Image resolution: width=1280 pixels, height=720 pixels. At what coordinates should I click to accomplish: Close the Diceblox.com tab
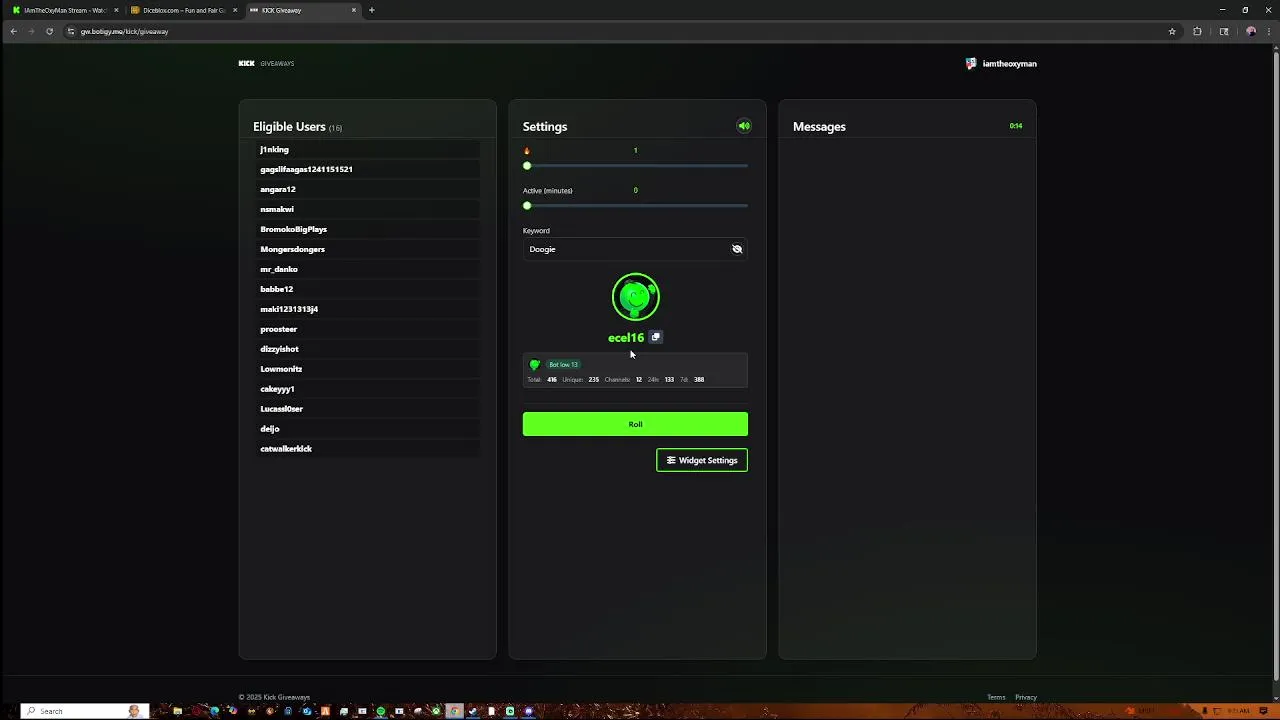point(235,10)
